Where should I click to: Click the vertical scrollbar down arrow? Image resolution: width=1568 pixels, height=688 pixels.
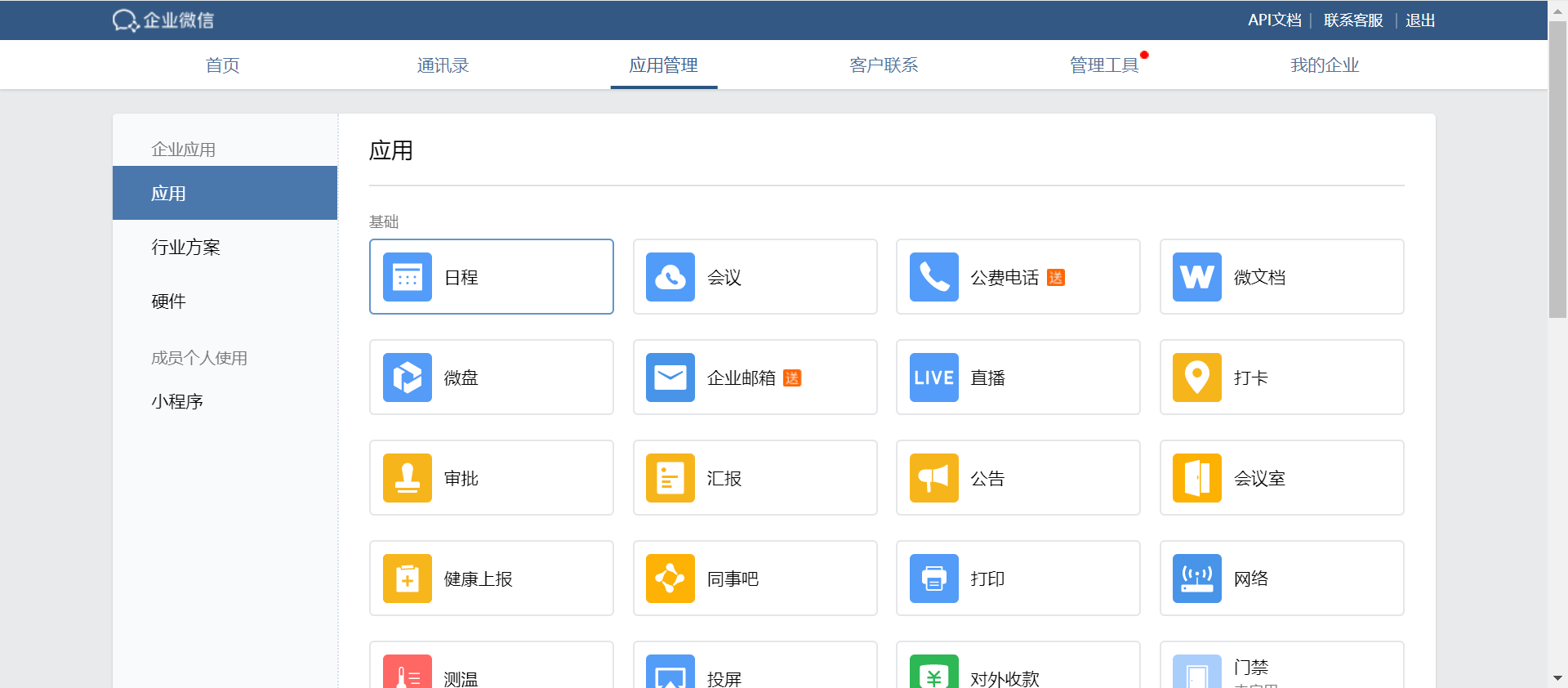coord(1557,678)
